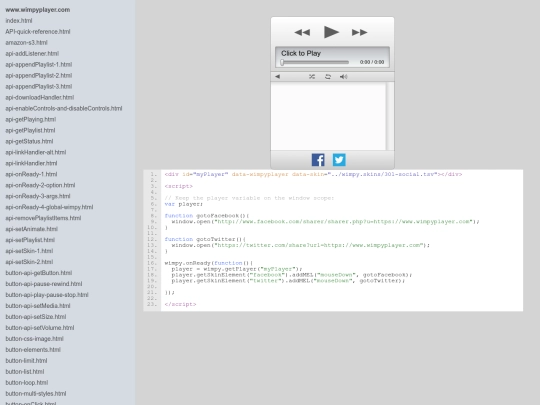
Task: Open button-api-setVolume.html
Action: click(40, 328)
